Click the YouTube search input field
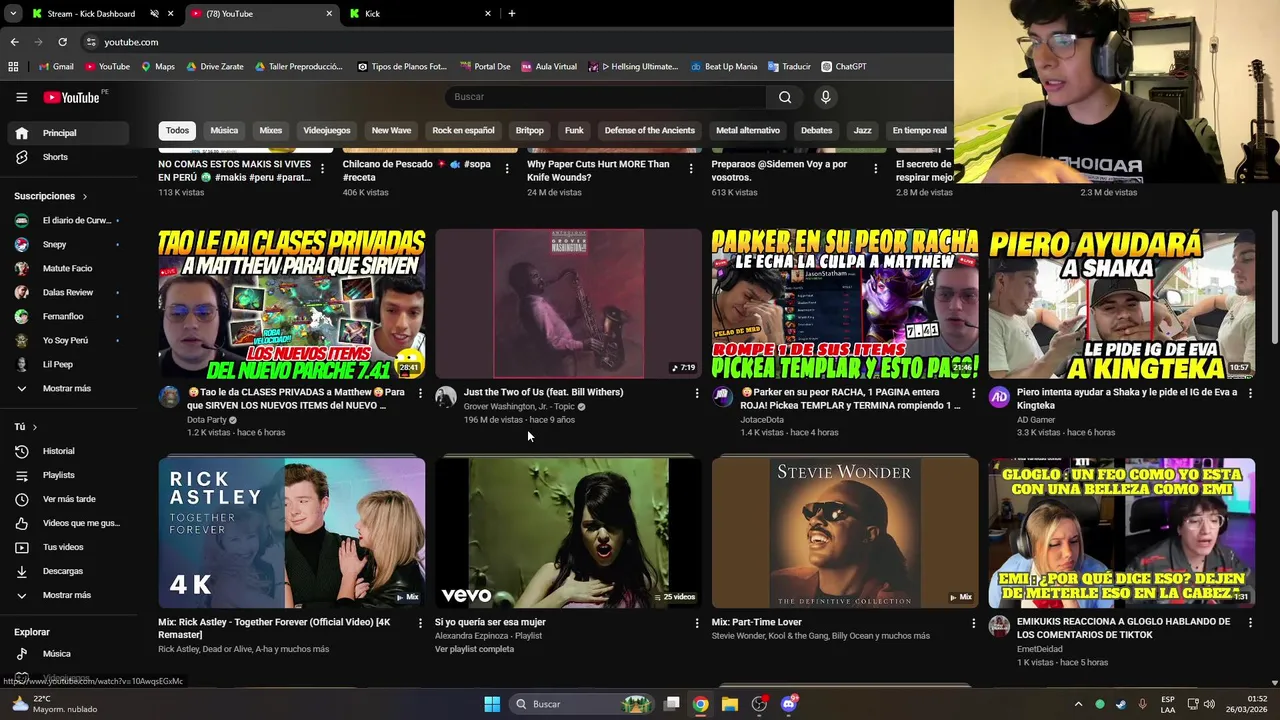This screenshot has width=1280, height=720. [605, 97]
